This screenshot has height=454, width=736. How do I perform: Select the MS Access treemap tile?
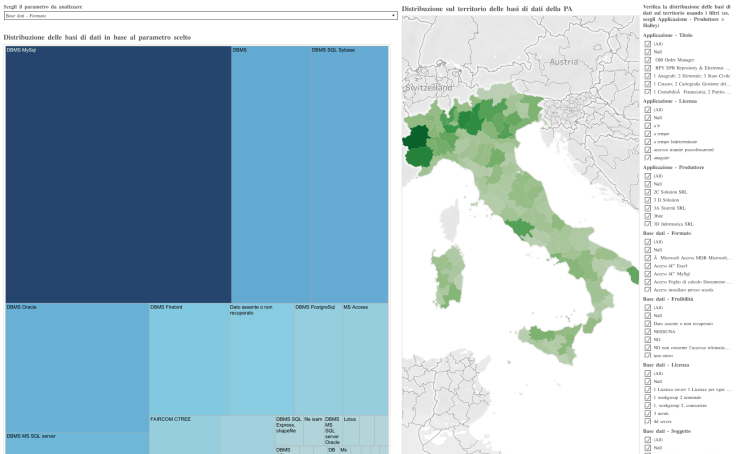tap(365, 359)
